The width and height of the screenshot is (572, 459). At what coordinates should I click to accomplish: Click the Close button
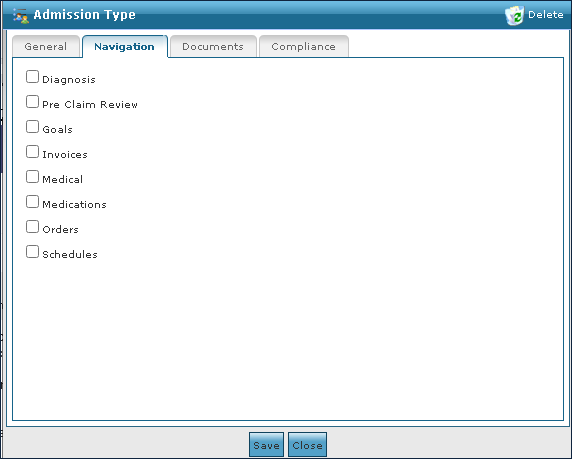(307, 445)
